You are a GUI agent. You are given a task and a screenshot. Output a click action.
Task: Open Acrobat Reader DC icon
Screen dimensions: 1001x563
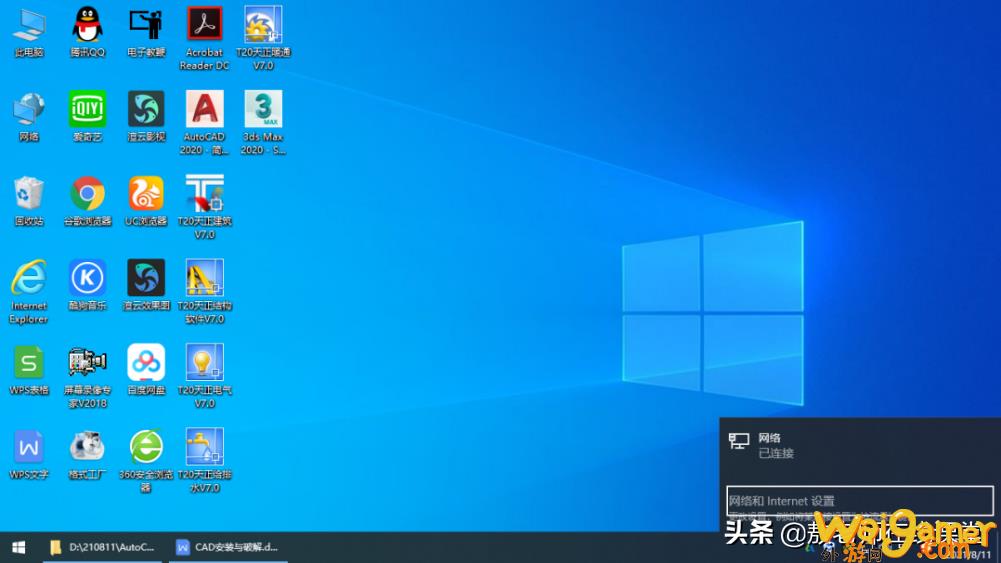click(204, 38)
